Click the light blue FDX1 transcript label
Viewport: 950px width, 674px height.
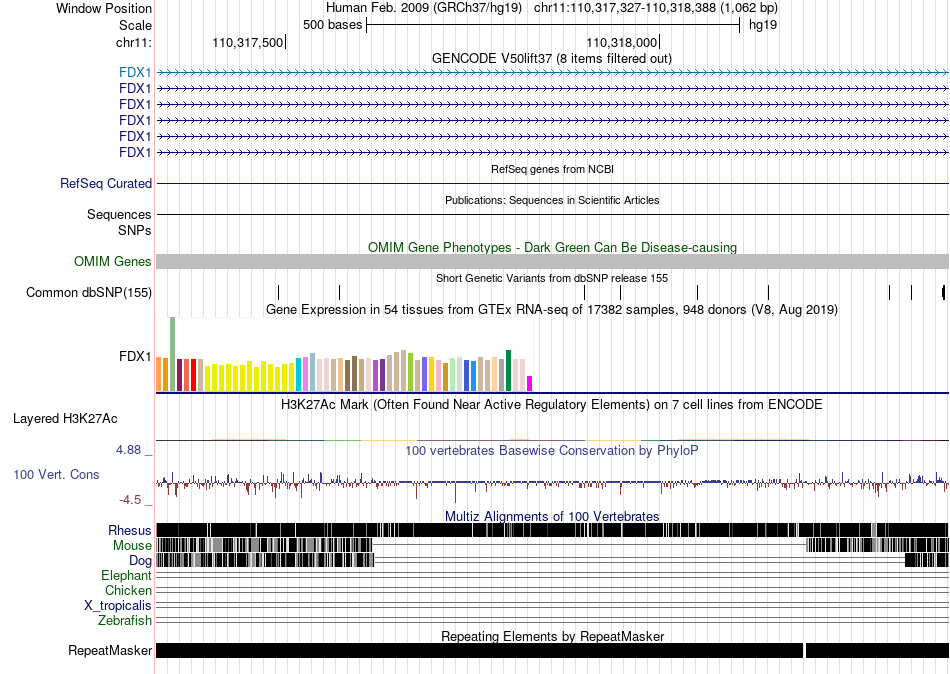135,73
